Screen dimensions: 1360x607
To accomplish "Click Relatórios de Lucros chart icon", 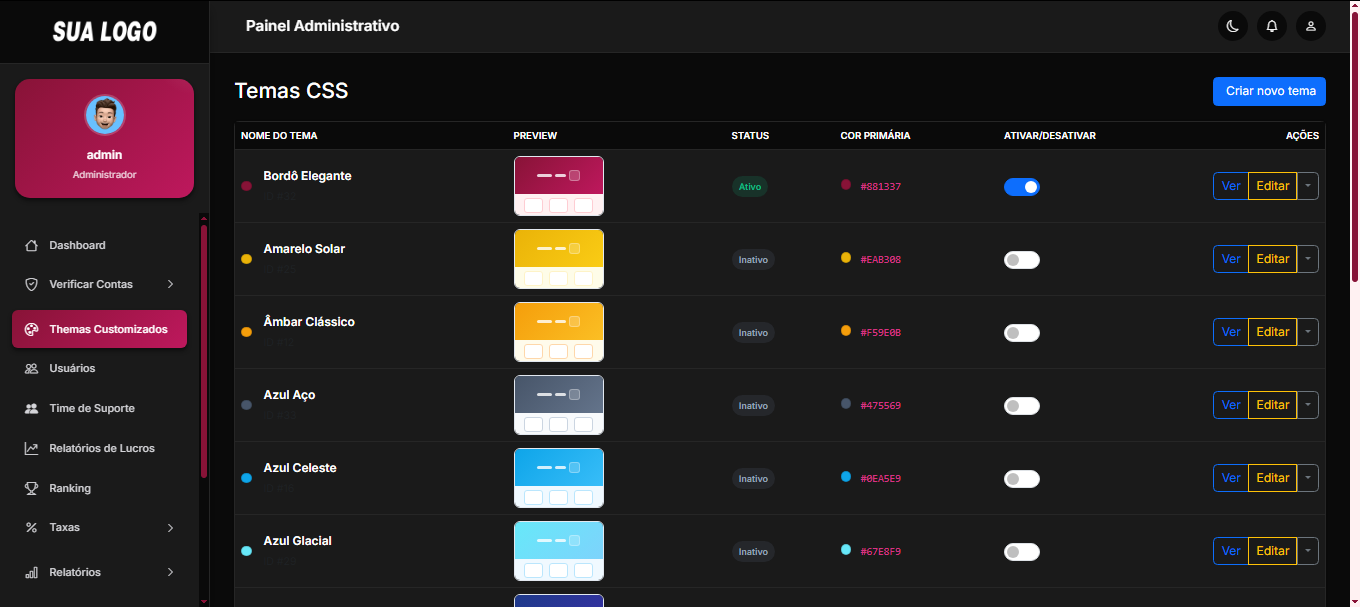I will pos(31,448).
